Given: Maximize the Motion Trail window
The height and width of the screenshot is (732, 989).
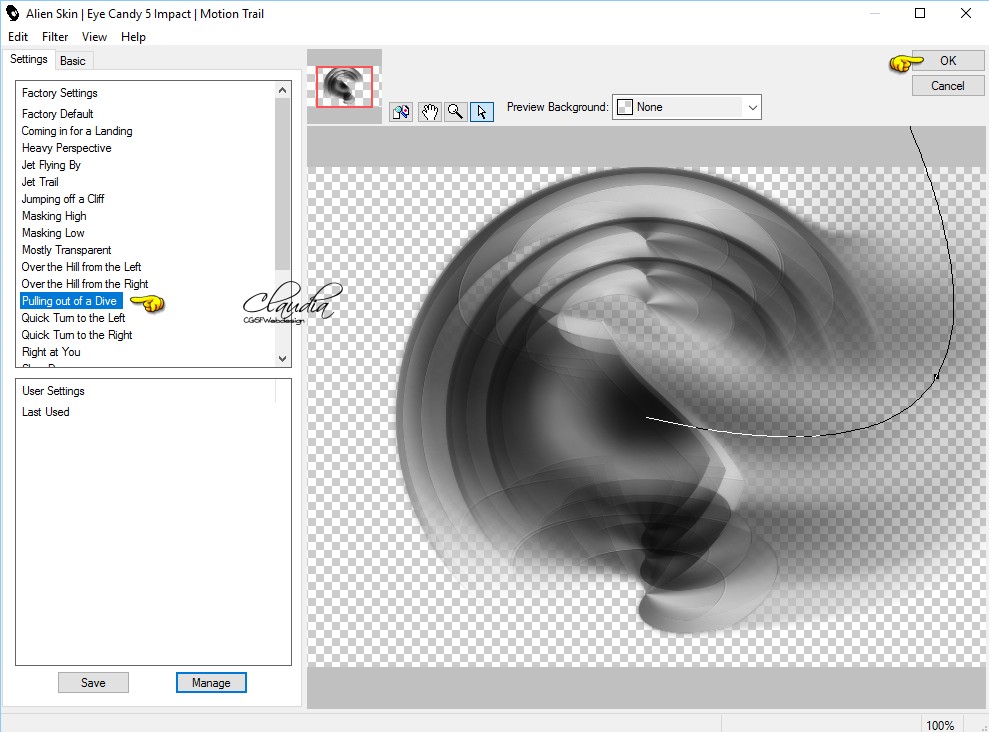Looking at the screenshot, I should [x=920, y=13].
